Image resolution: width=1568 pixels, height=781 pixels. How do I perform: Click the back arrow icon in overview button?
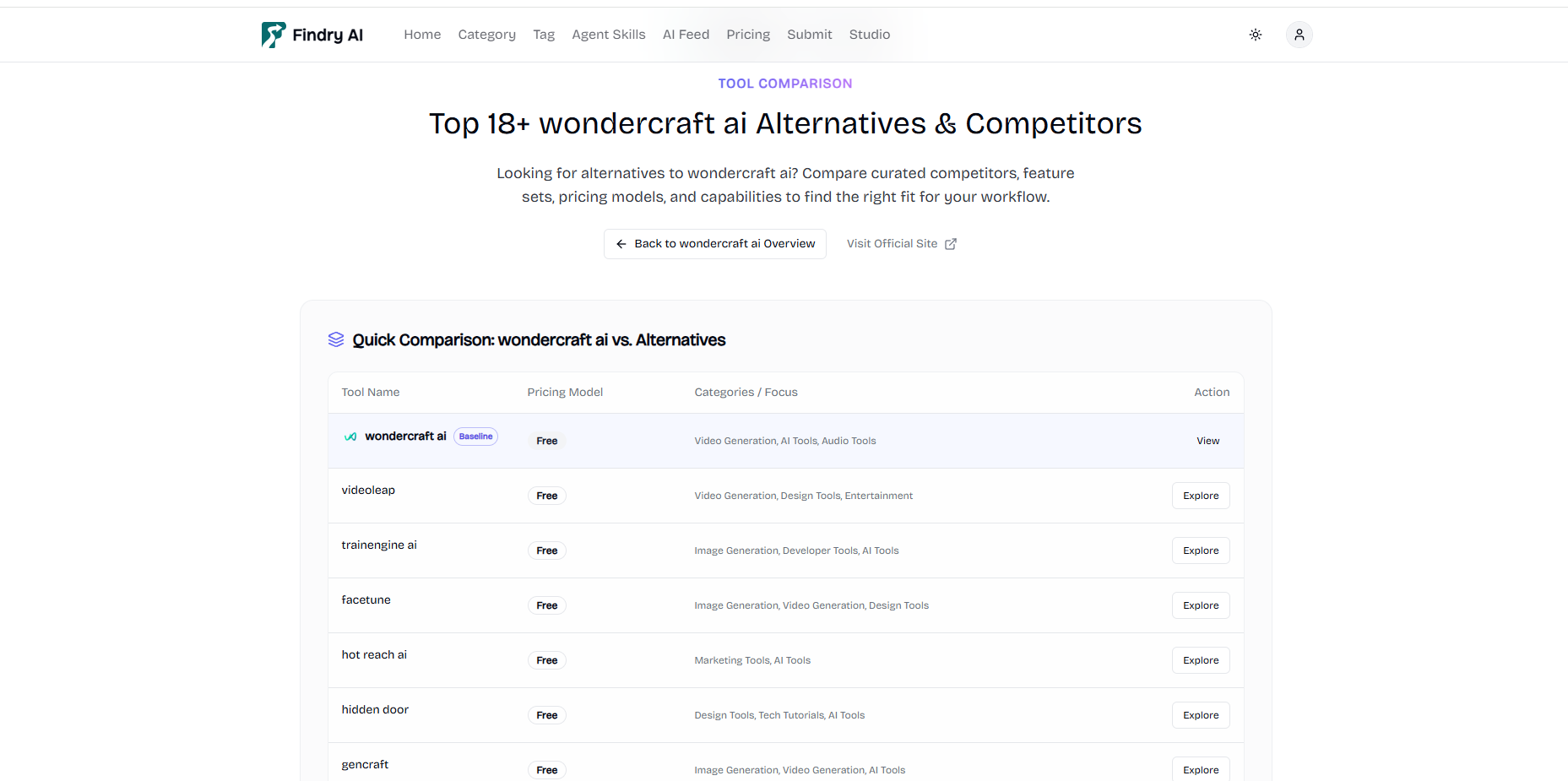pos(621,244)
